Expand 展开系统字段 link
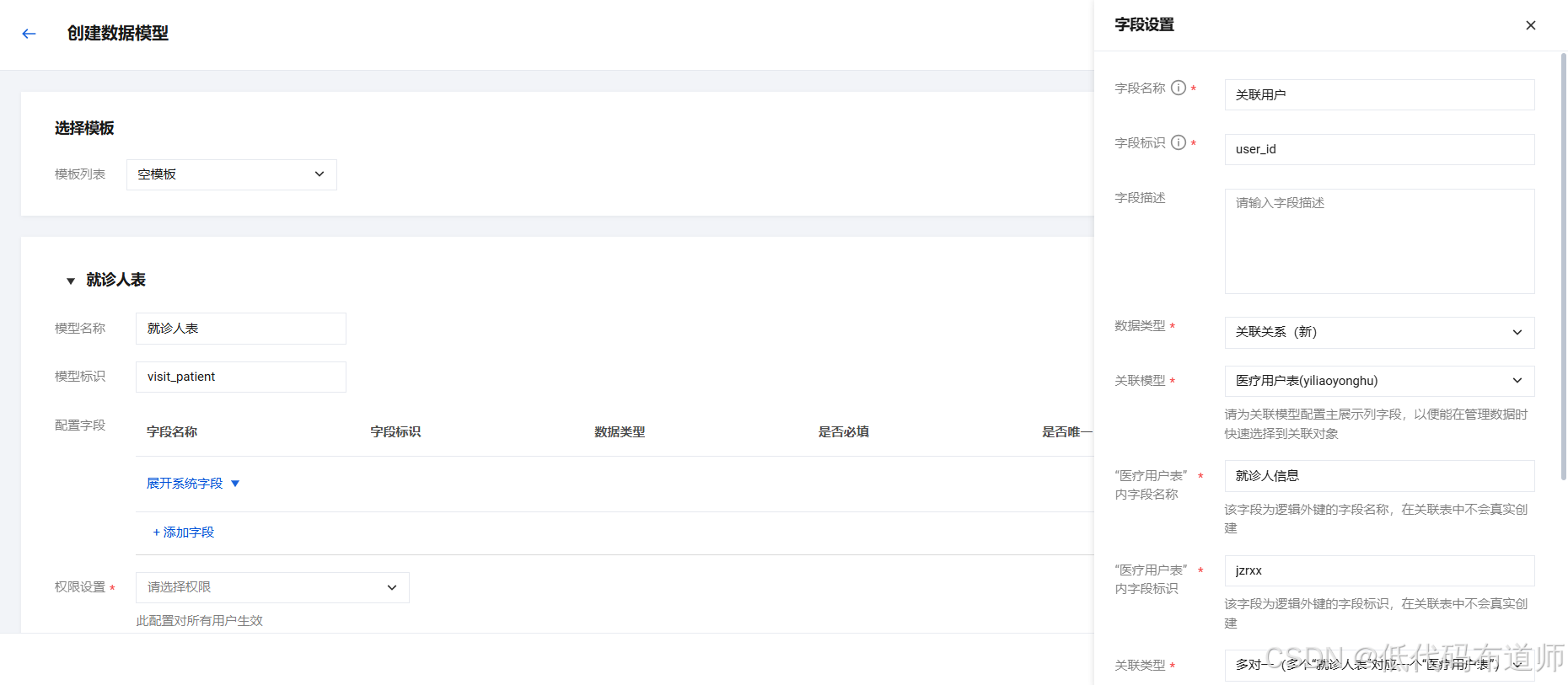The image size is (1568, 685). tap(185, 483)
